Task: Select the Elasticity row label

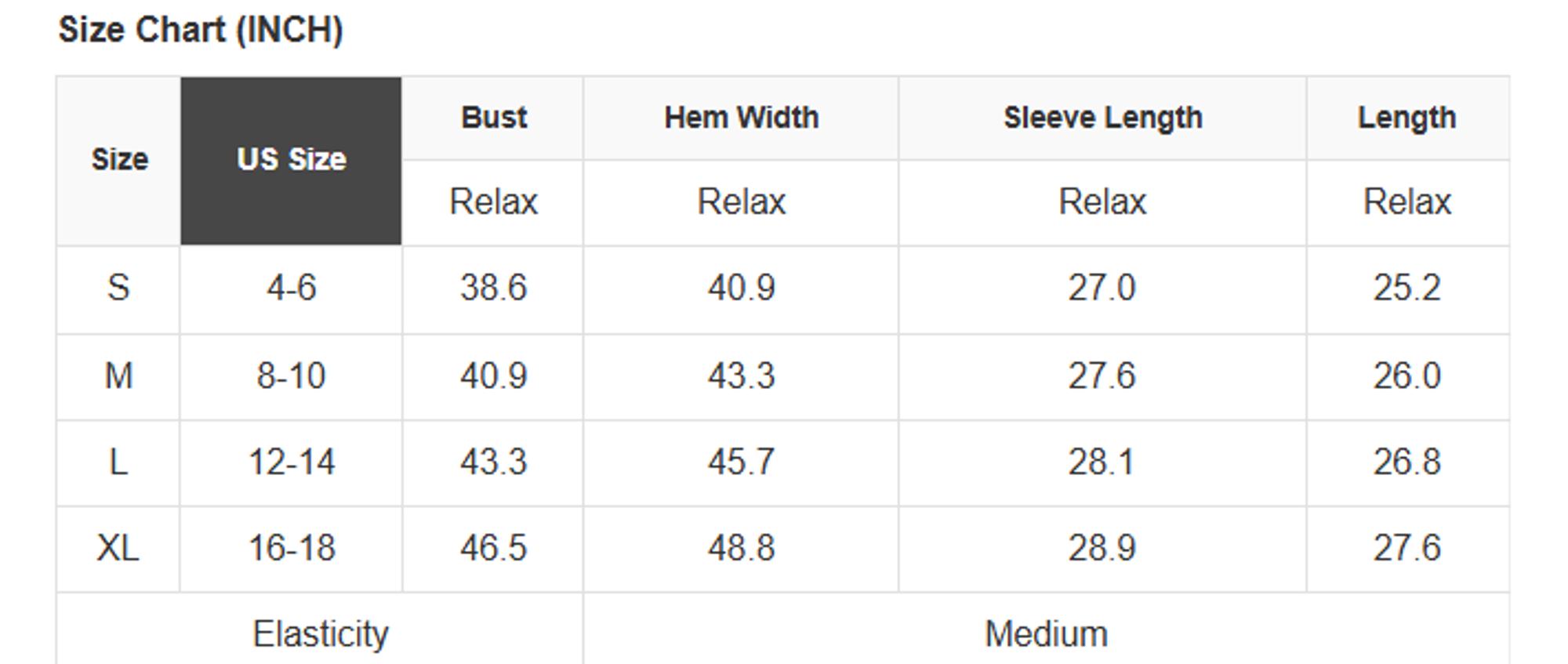Action: point(320,633)
